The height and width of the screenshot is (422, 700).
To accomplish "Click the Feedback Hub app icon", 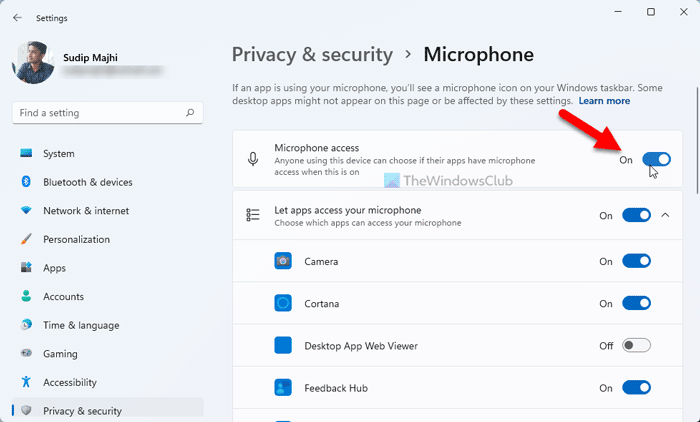I will (283, 387).
